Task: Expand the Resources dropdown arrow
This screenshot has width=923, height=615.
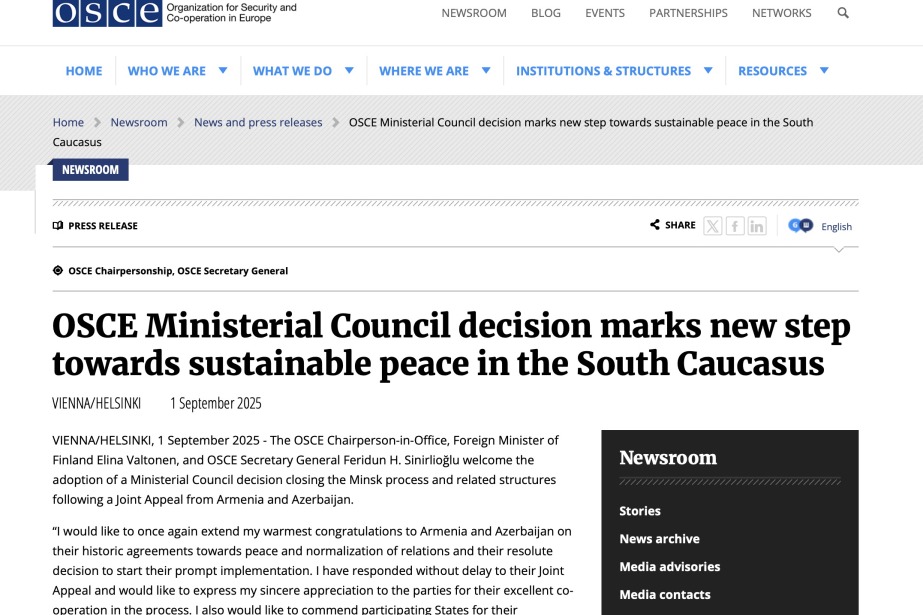Action: coord(824,71)
